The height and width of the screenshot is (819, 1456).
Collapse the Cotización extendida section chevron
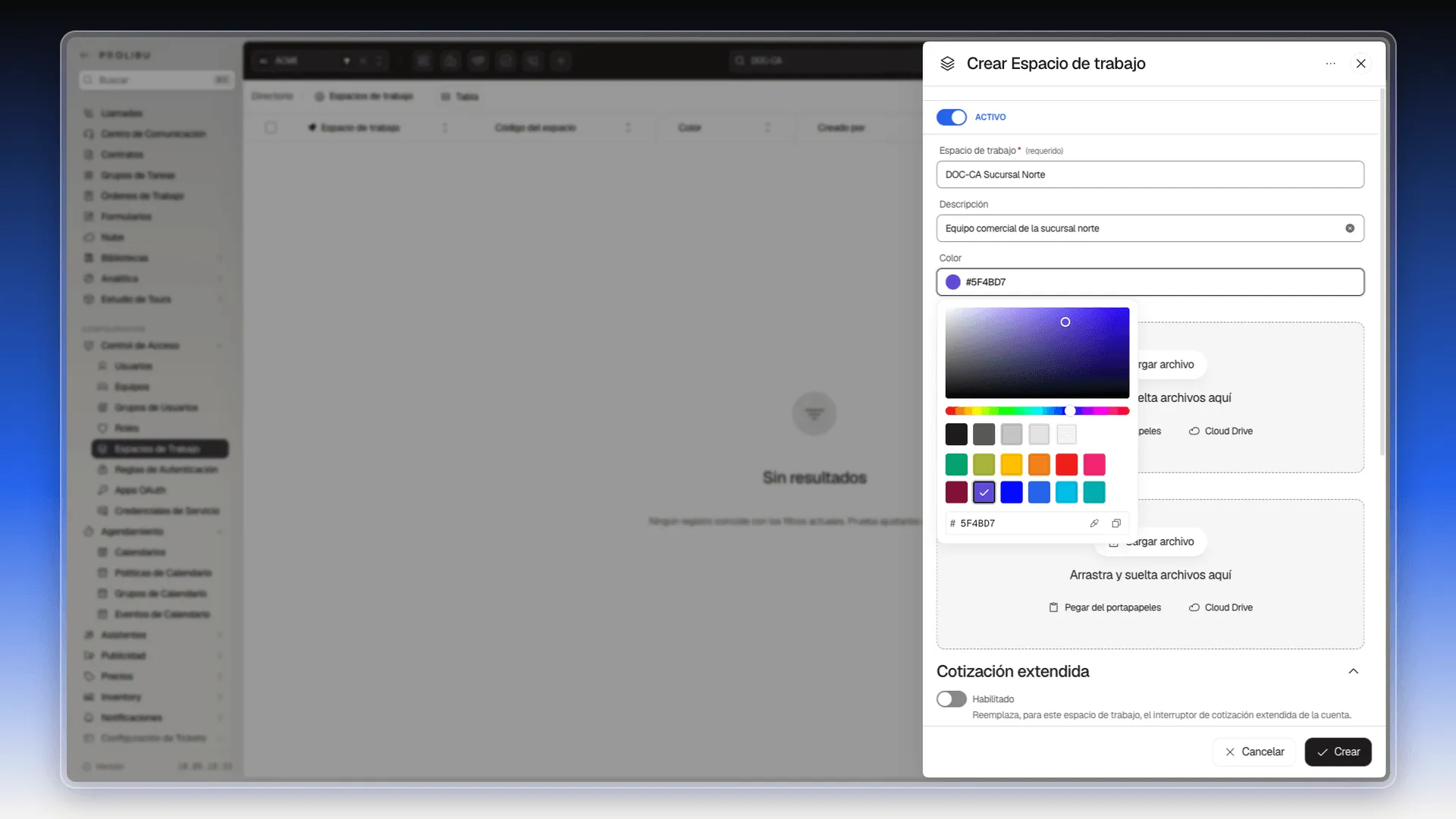tap(1354, 671)
